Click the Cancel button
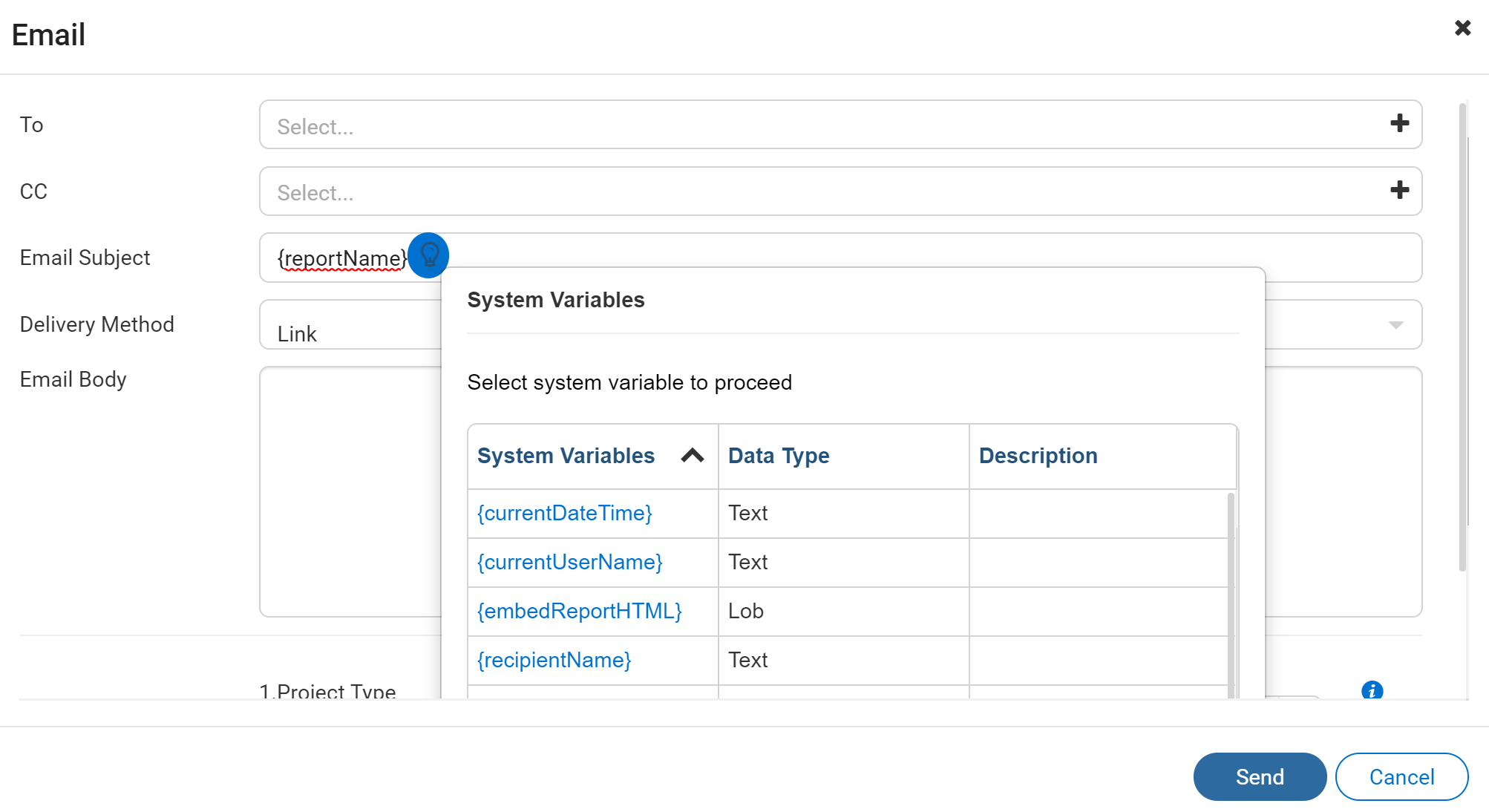 pyautogui.click(x=1401, y=777)
